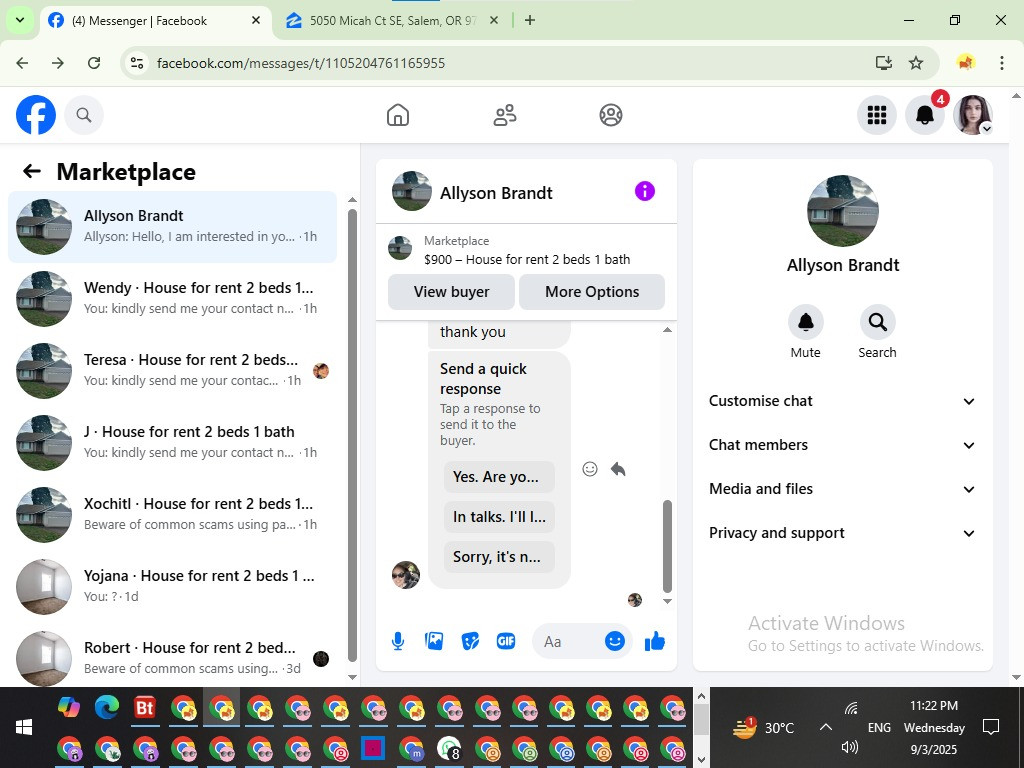Expand the Media and files section
The height and width of the screenshot is (768, 1024).
click(x=842, y=488)
